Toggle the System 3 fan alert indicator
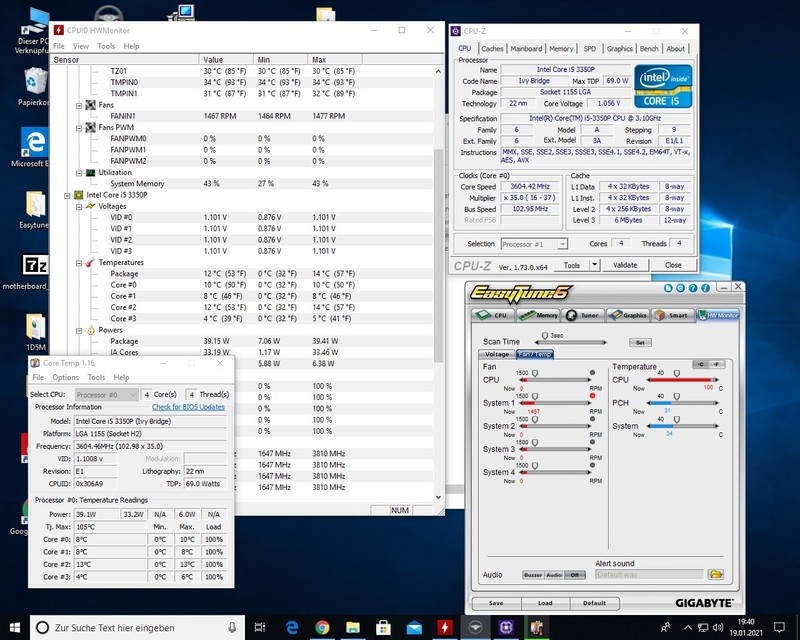This screenshot has height=640, width=800. (592, 442)
